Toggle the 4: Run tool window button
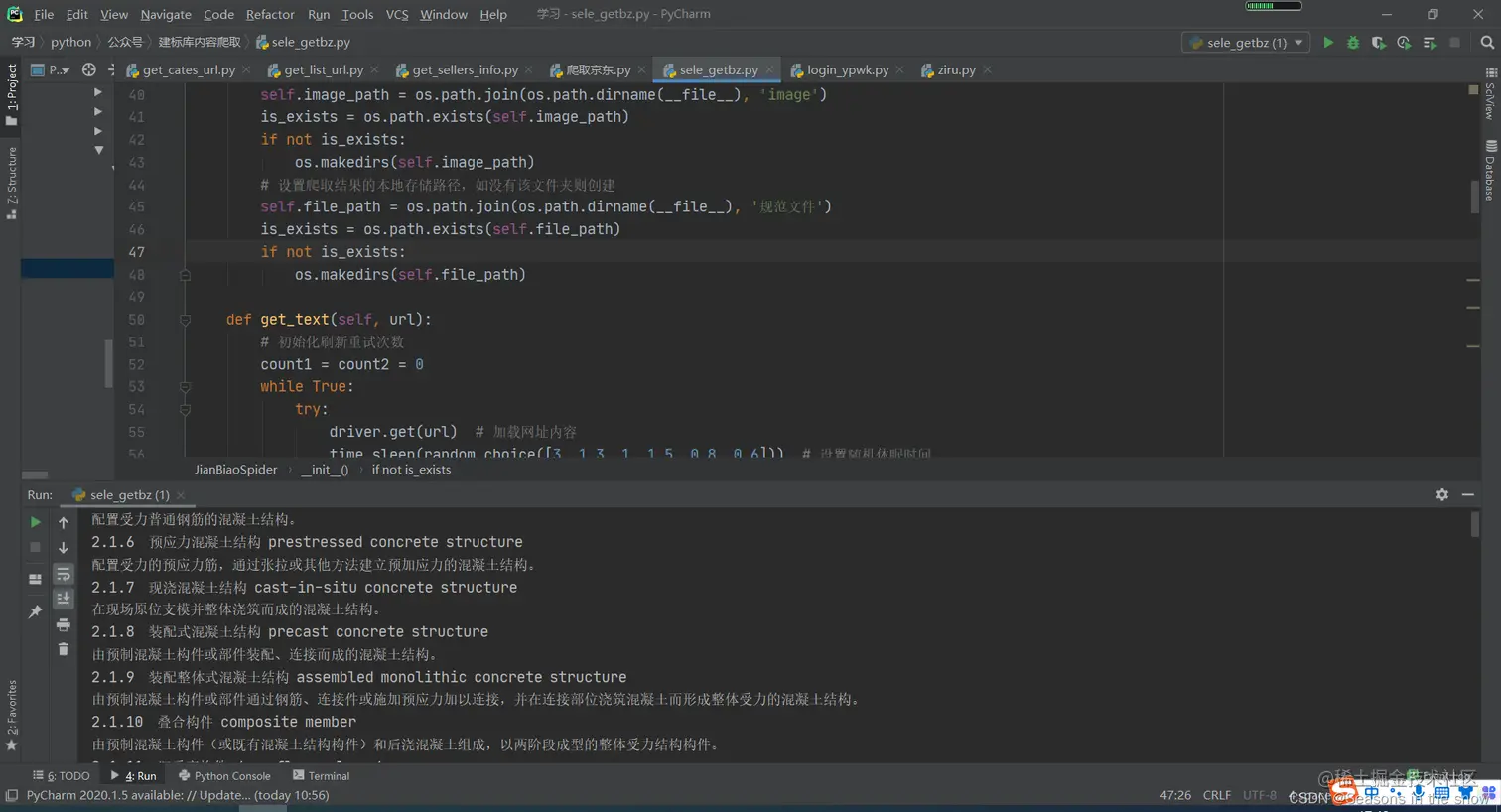 133,776
